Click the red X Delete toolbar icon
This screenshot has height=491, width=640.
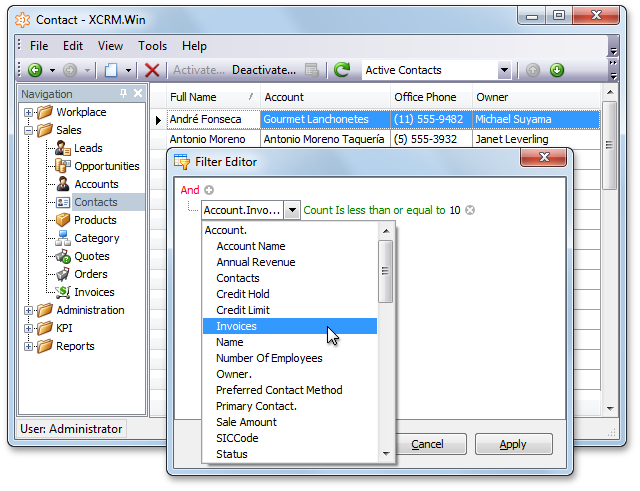152,70
